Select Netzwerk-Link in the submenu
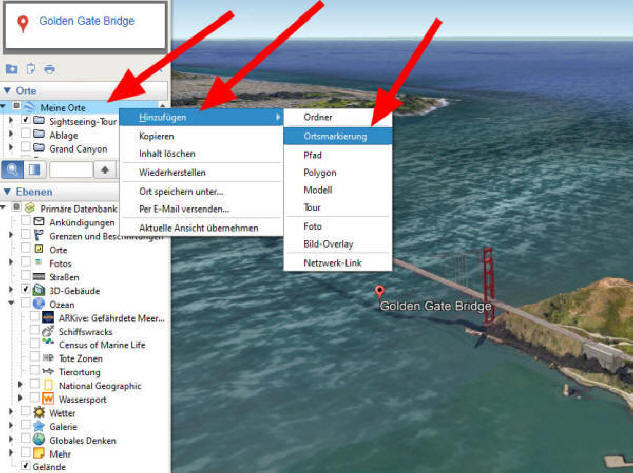Image resolution: width=633 pixels, height=473 pixels. (338, 263)
